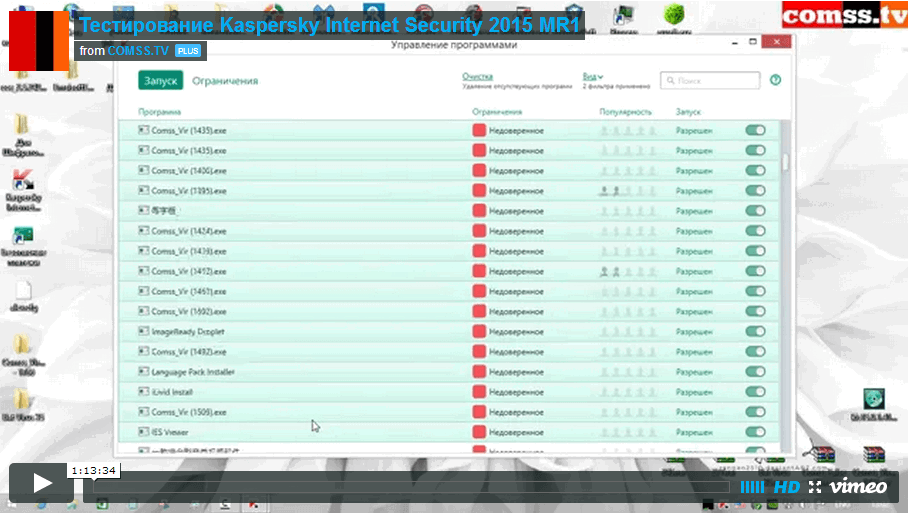The height and width of the screenshot is (514, 908).
Task: Toggle launch switch for Comss_Vir (1439).exe
Action: [x=755, y=251]
